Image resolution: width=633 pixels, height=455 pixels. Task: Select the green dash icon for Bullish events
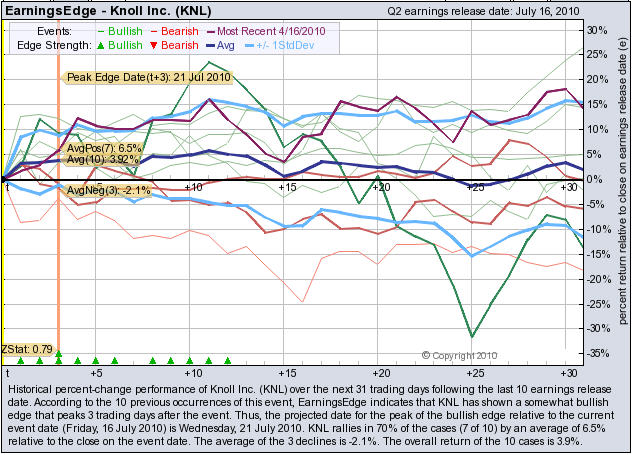[101, 31]
